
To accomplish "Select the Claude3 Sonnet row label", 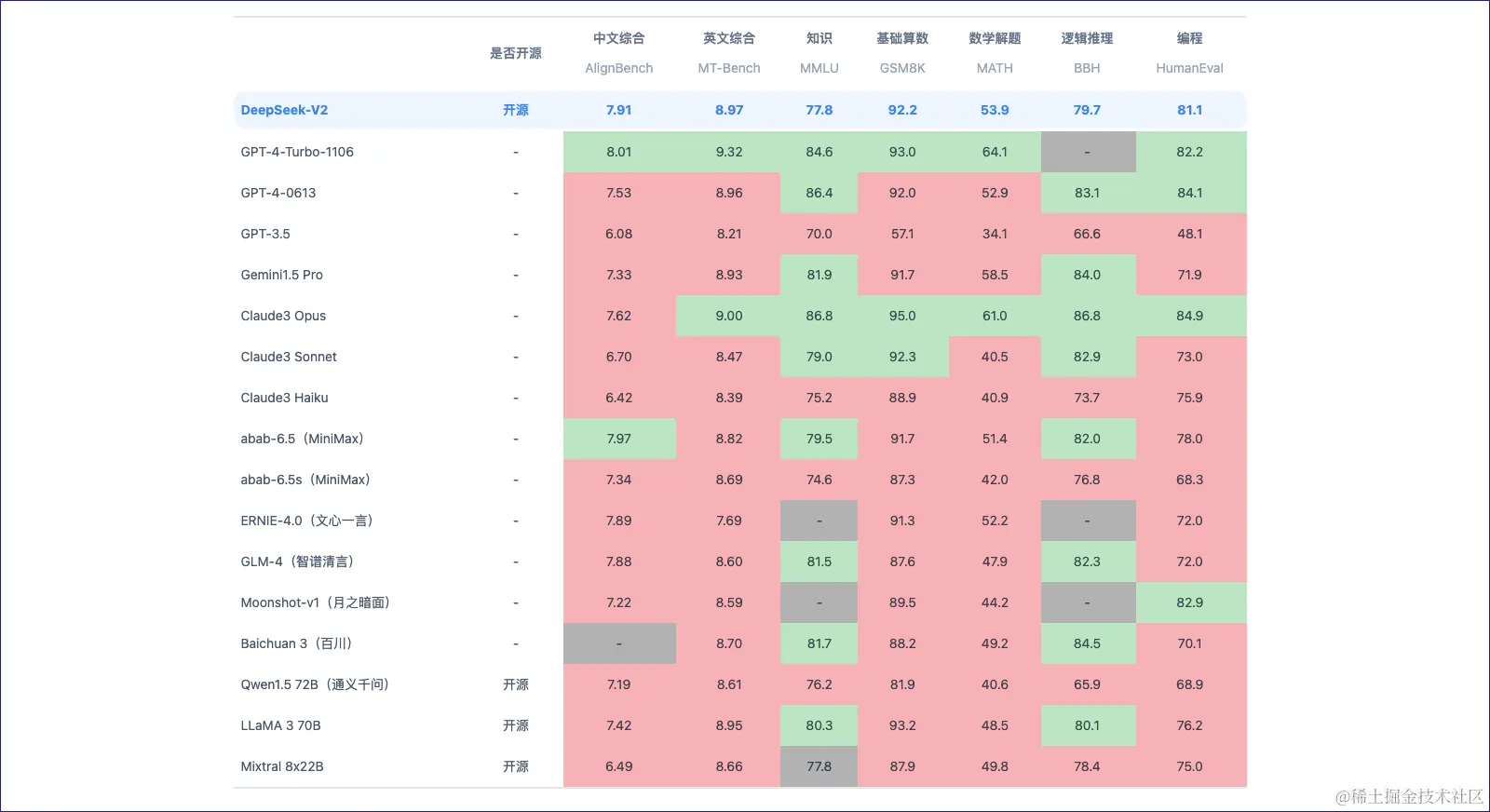I will point(289,357).
